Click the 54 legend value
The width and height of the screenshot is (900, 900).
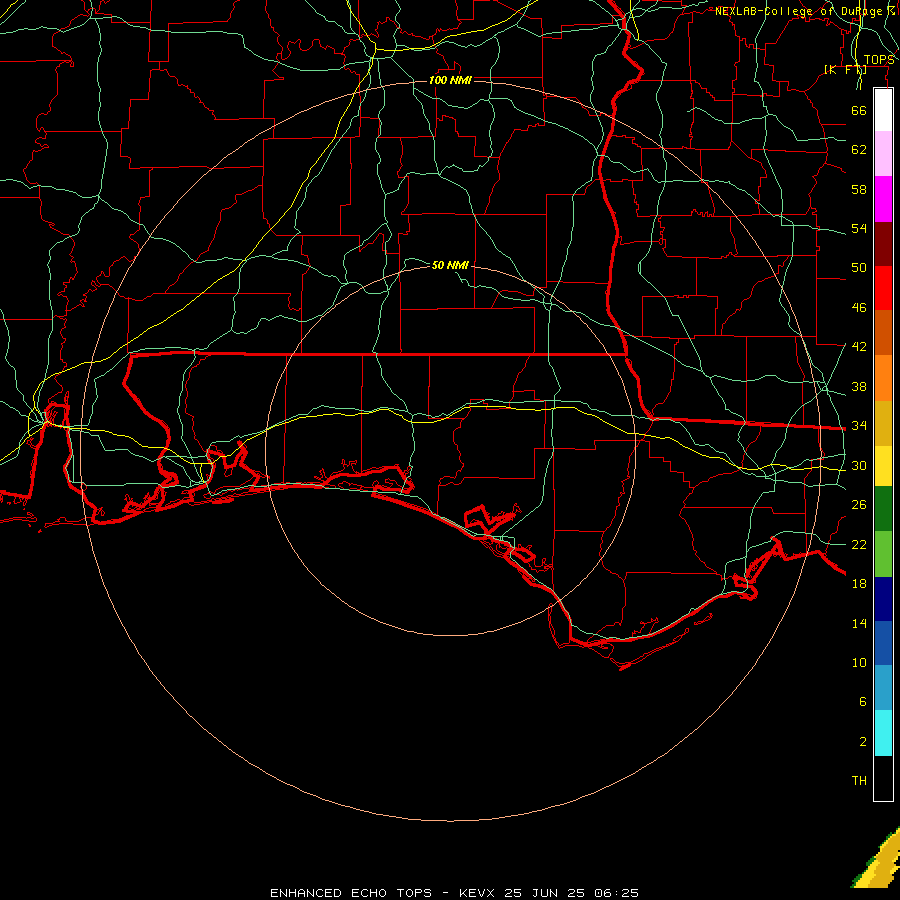[x=859, y=228]
